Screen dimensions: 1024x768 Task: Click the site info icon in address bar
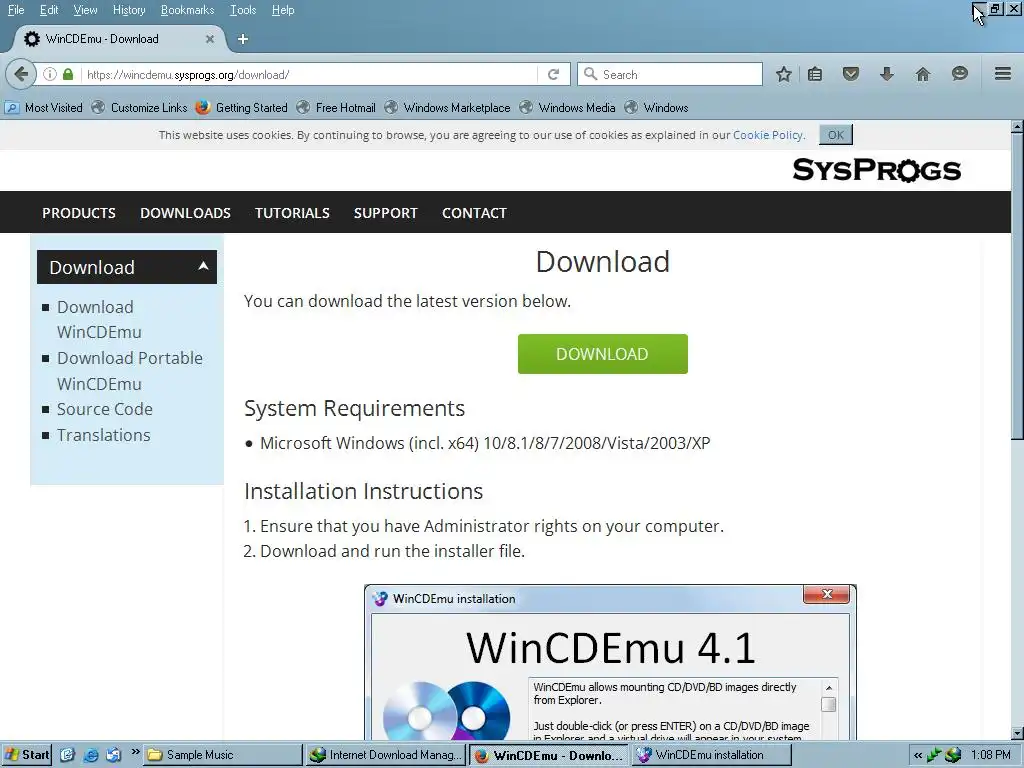(50, 74)
